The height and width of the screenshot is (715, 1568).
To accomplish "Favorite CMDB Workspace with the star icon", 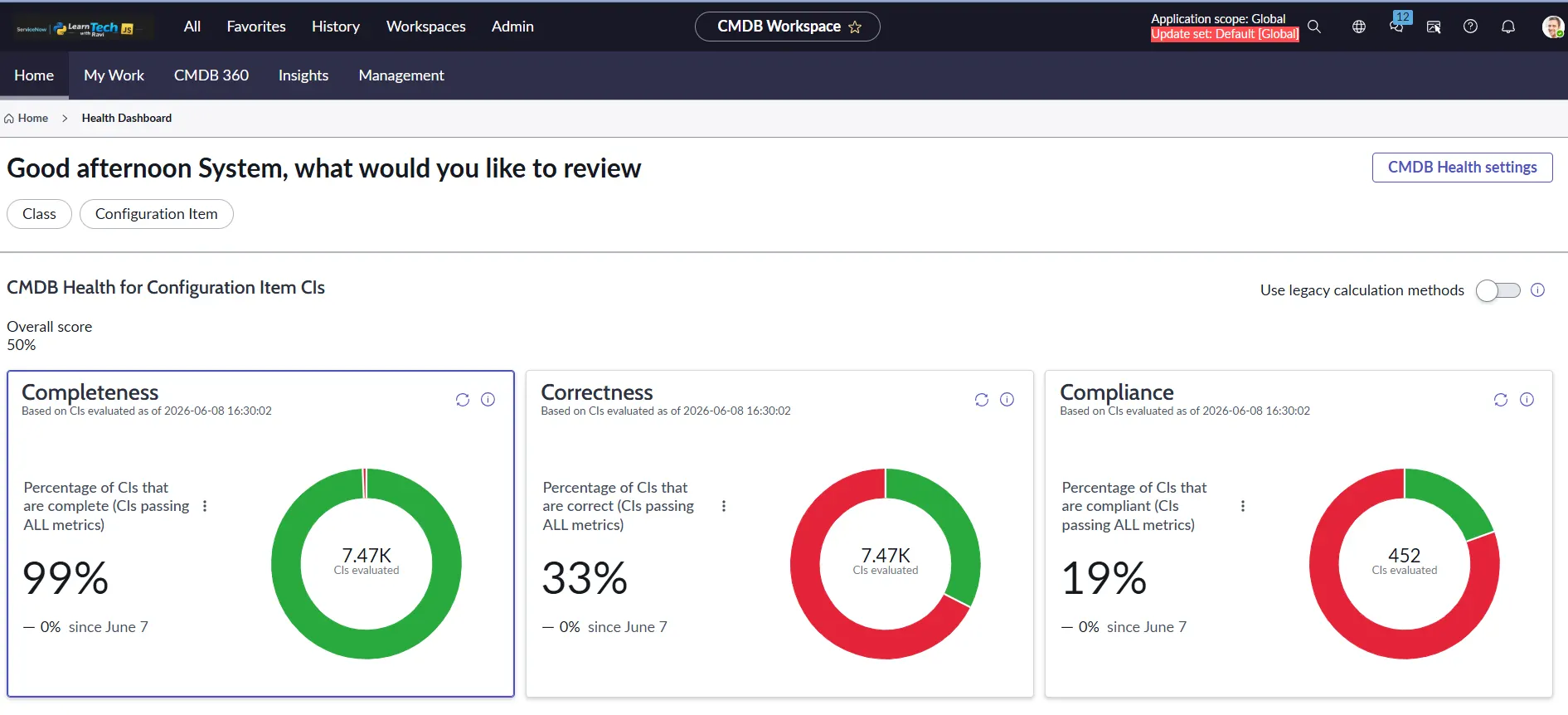I will coord(855,27).
